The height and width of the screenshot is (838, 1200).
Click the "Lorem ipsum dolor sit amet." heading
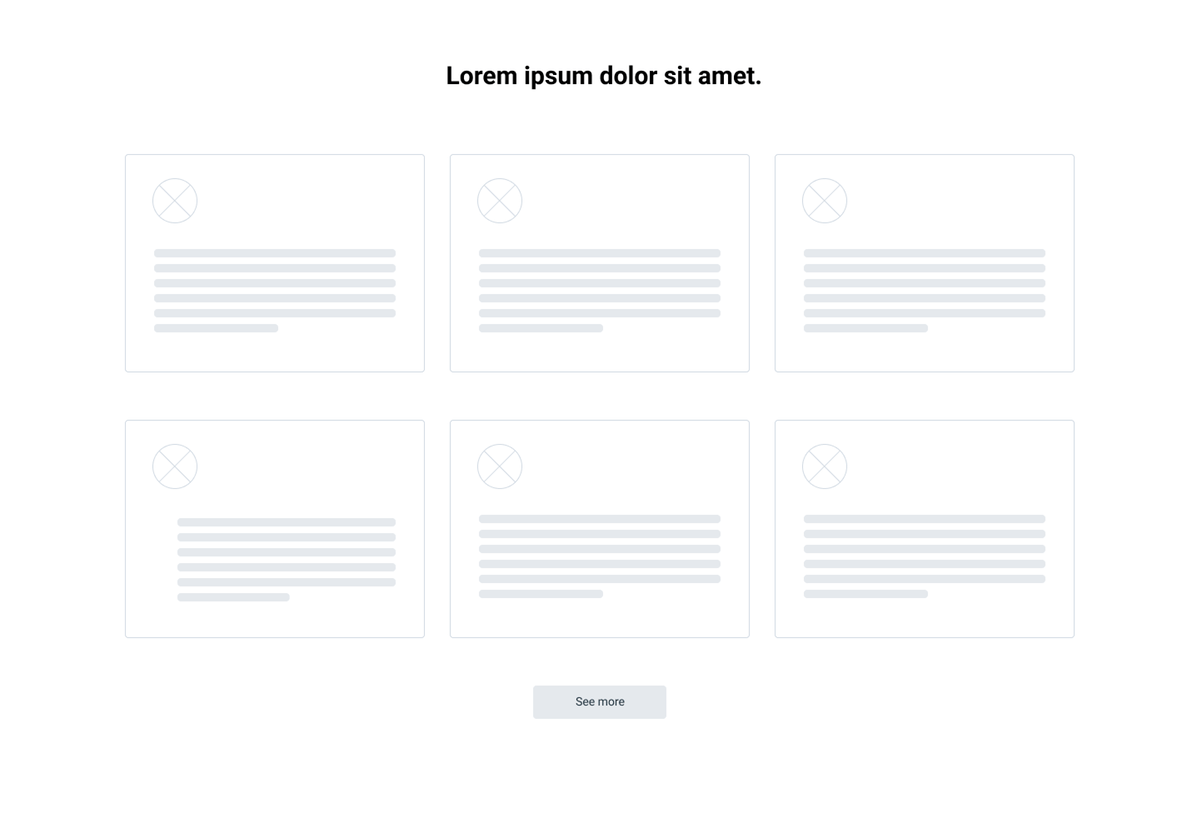tap(603, 76)
